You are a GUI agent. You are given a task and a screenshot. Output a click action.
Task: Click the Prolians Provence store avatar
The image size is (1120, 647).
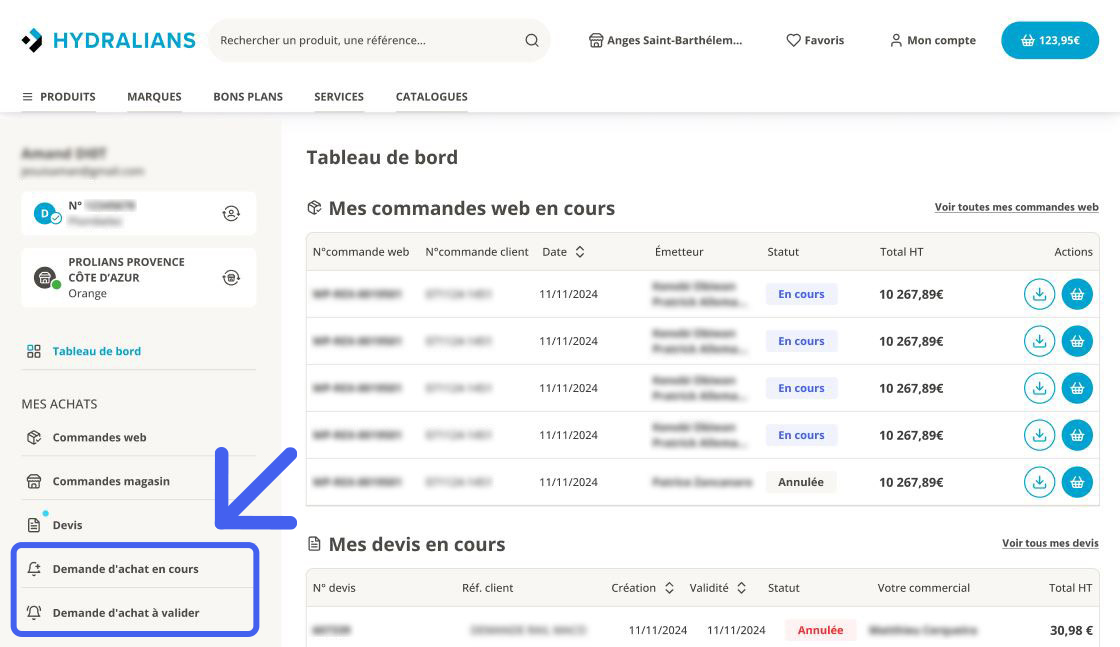tap(45, 277)
